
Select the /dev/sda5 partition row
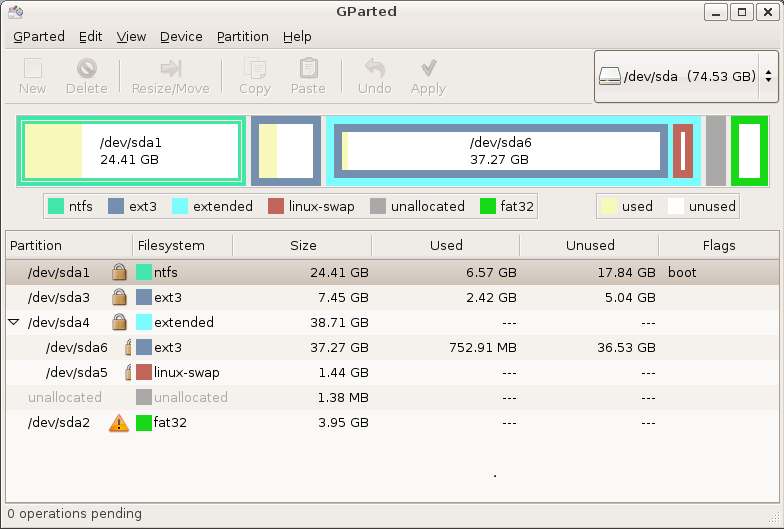point(392,372)
